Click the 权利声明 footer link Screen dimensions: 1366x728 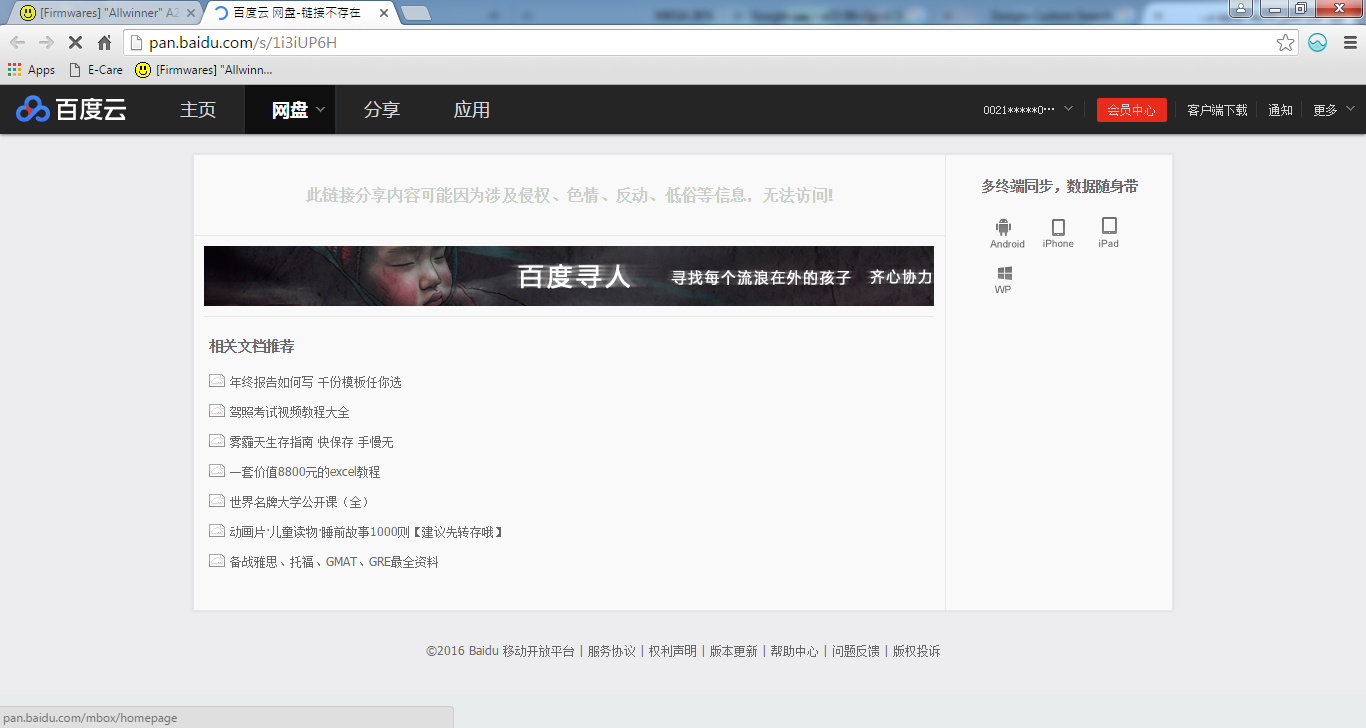coord(672,651)
